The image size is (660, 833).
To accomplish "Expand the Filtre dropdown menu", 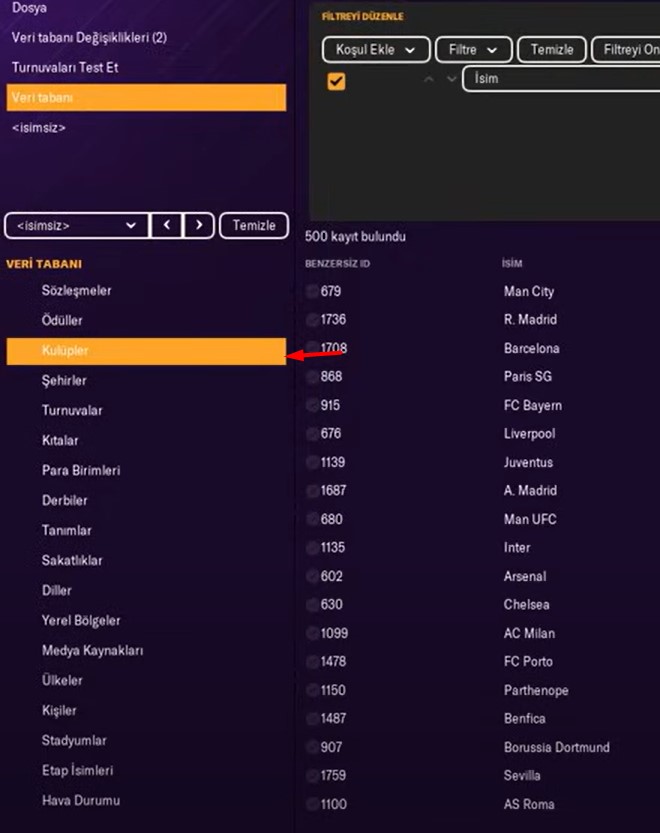I will pyautogui.click(x=473, y=49).
